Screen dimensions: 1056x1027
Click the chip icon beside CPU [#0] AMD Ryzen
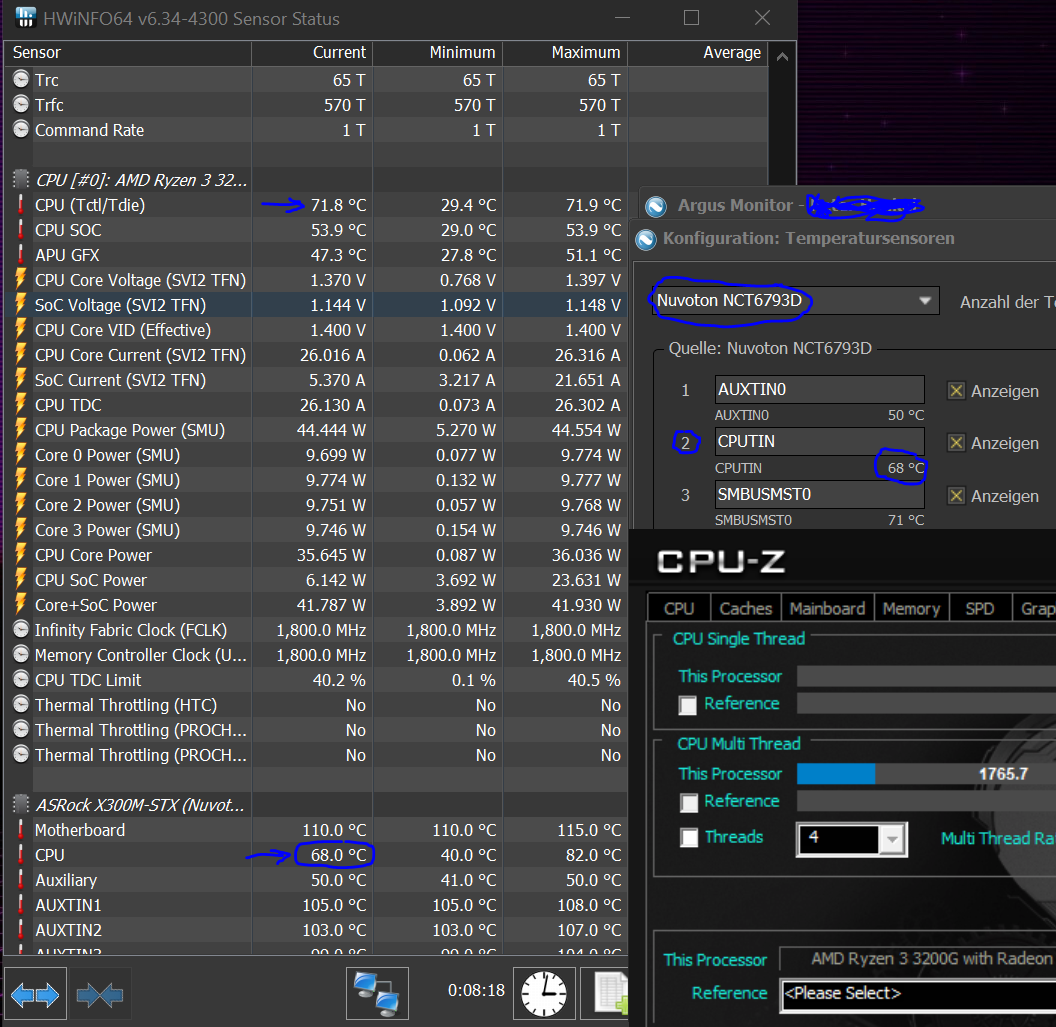pos(21,179)
